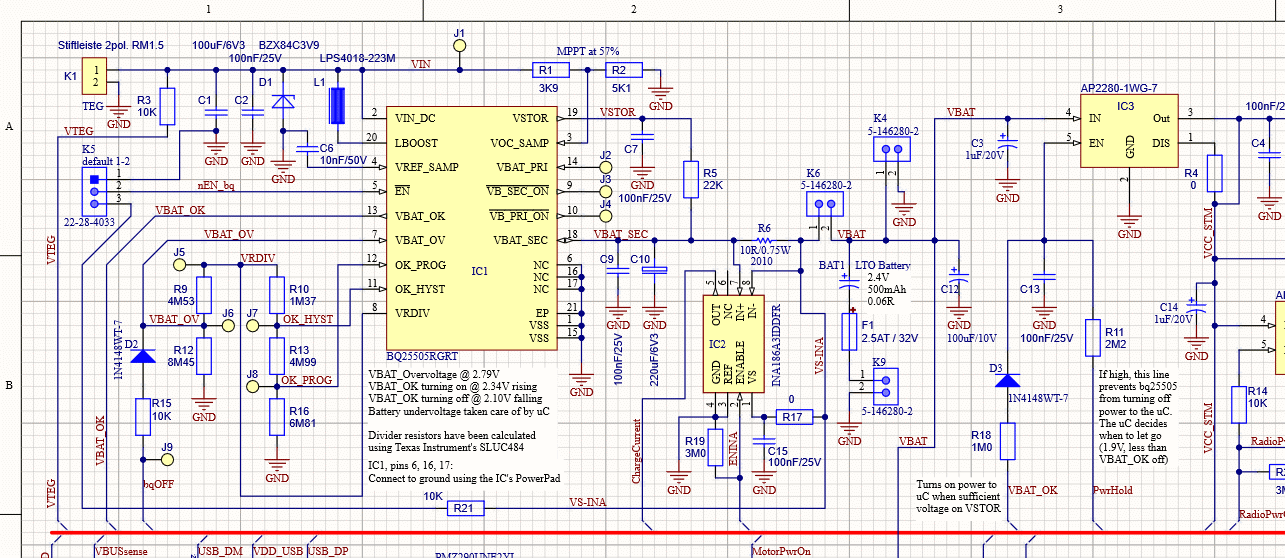Click the 'nEN_bq' net label
1285x558 pixels.
coord(216,186)
